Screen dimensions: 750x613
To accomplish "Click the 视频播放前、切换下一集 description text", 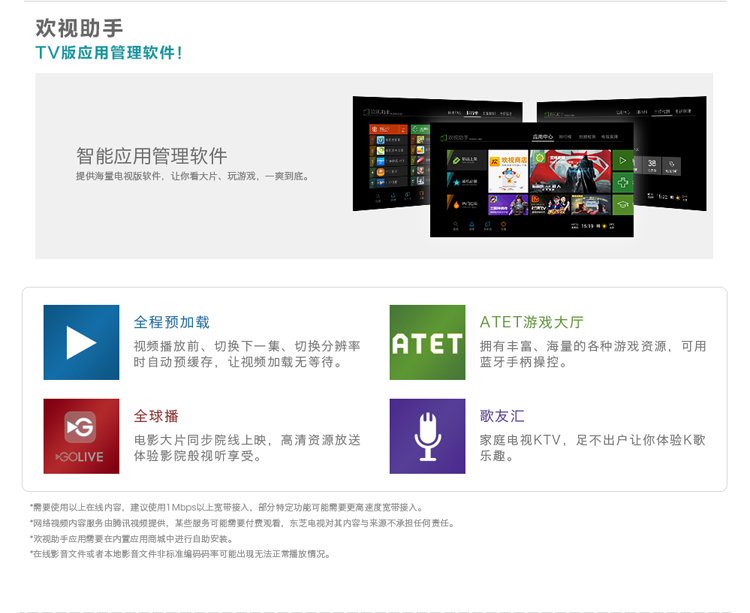I will [x=247, y=354].
